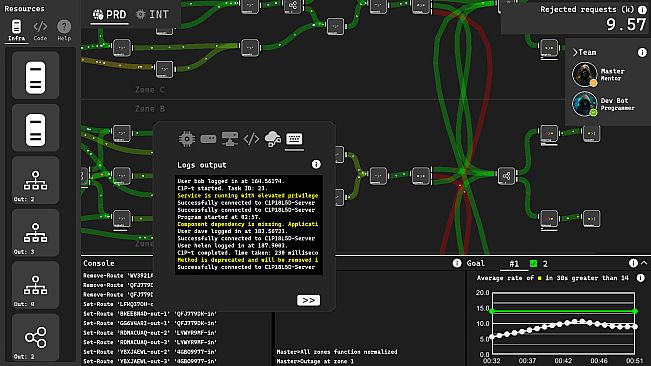This screenshot has width=651, height=366.
Task: Click warning Service is running with elevated privilege
Action: pos(248,195)
